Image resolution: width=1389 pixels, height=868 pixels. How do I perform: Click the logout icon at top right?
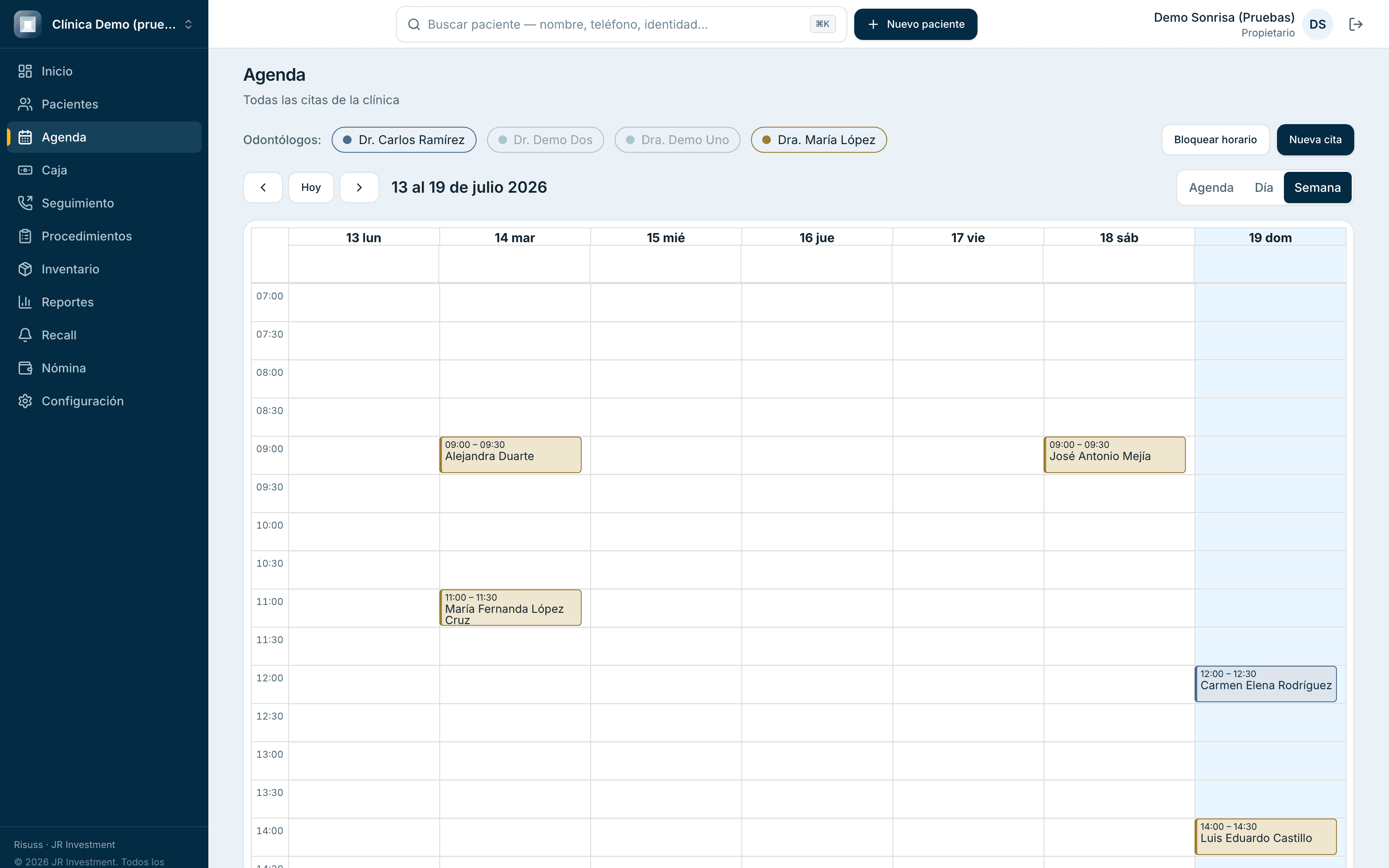1356,24
